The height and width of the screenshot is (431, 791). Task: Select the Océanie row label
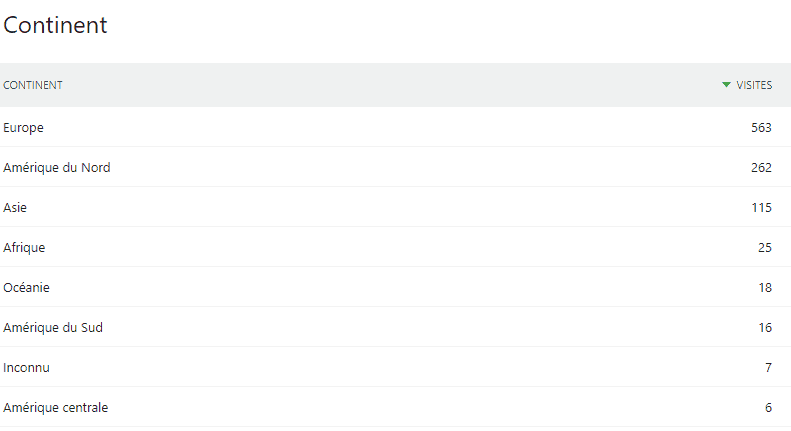pos(26,288)
